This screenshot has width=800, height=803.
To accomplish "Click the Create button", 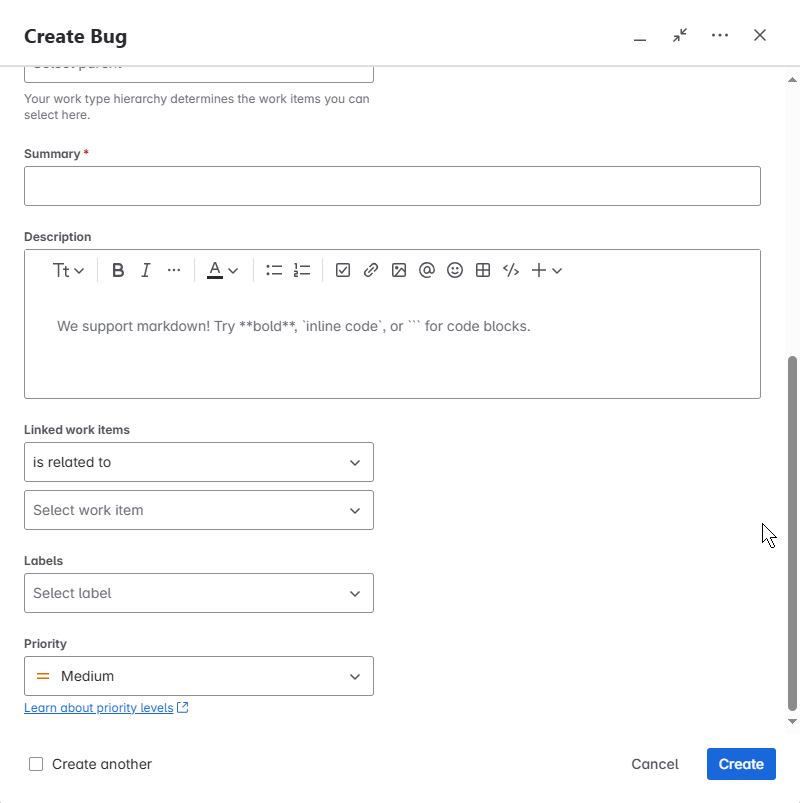I will [741, 764].
